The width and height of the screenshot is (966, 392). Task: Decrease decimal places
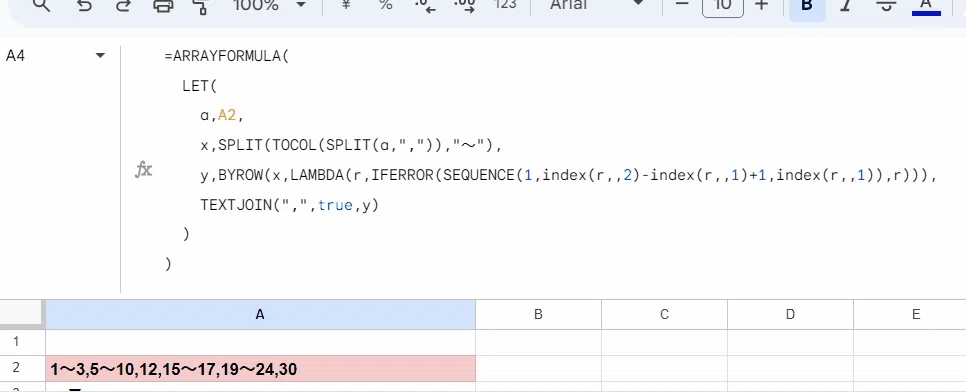coord(425,6)
